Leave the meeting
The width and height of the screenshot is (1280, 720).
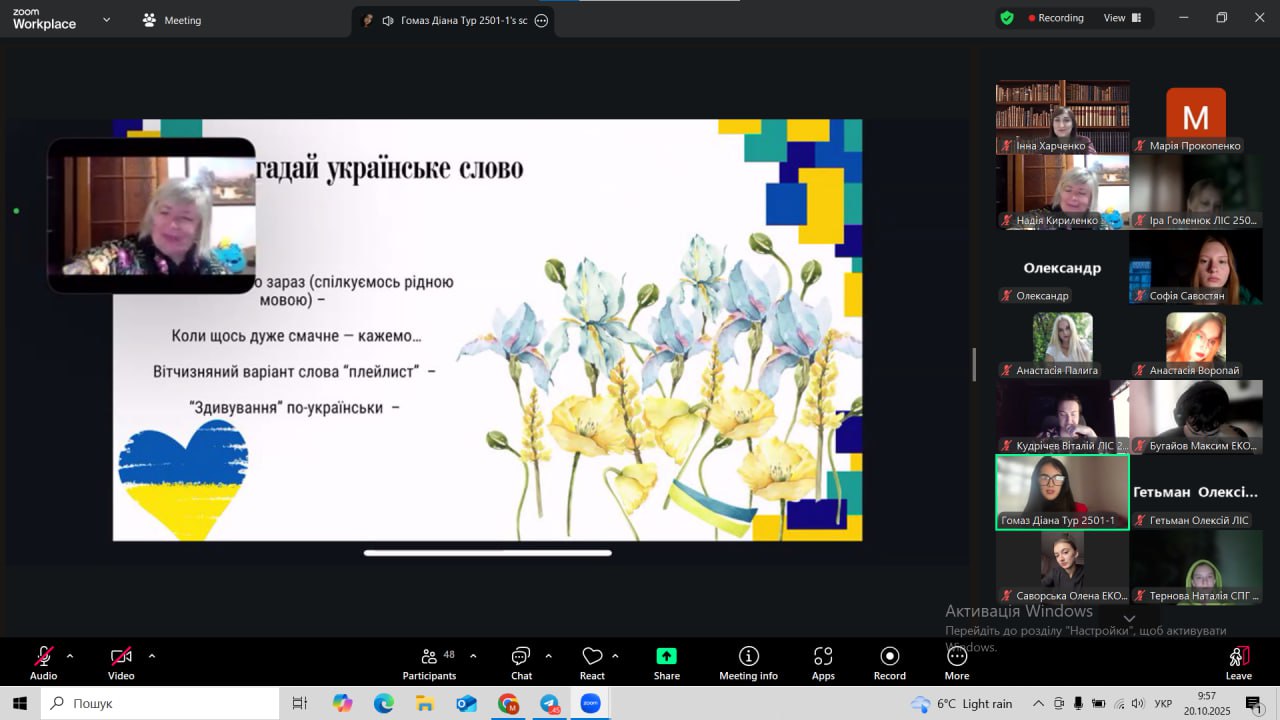pos(1238,660)
